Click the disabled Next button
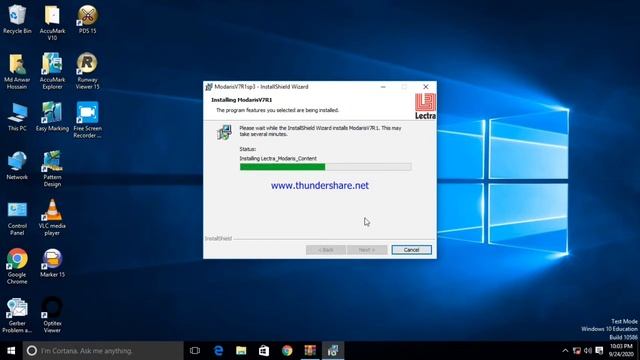 tap(367, 250)
